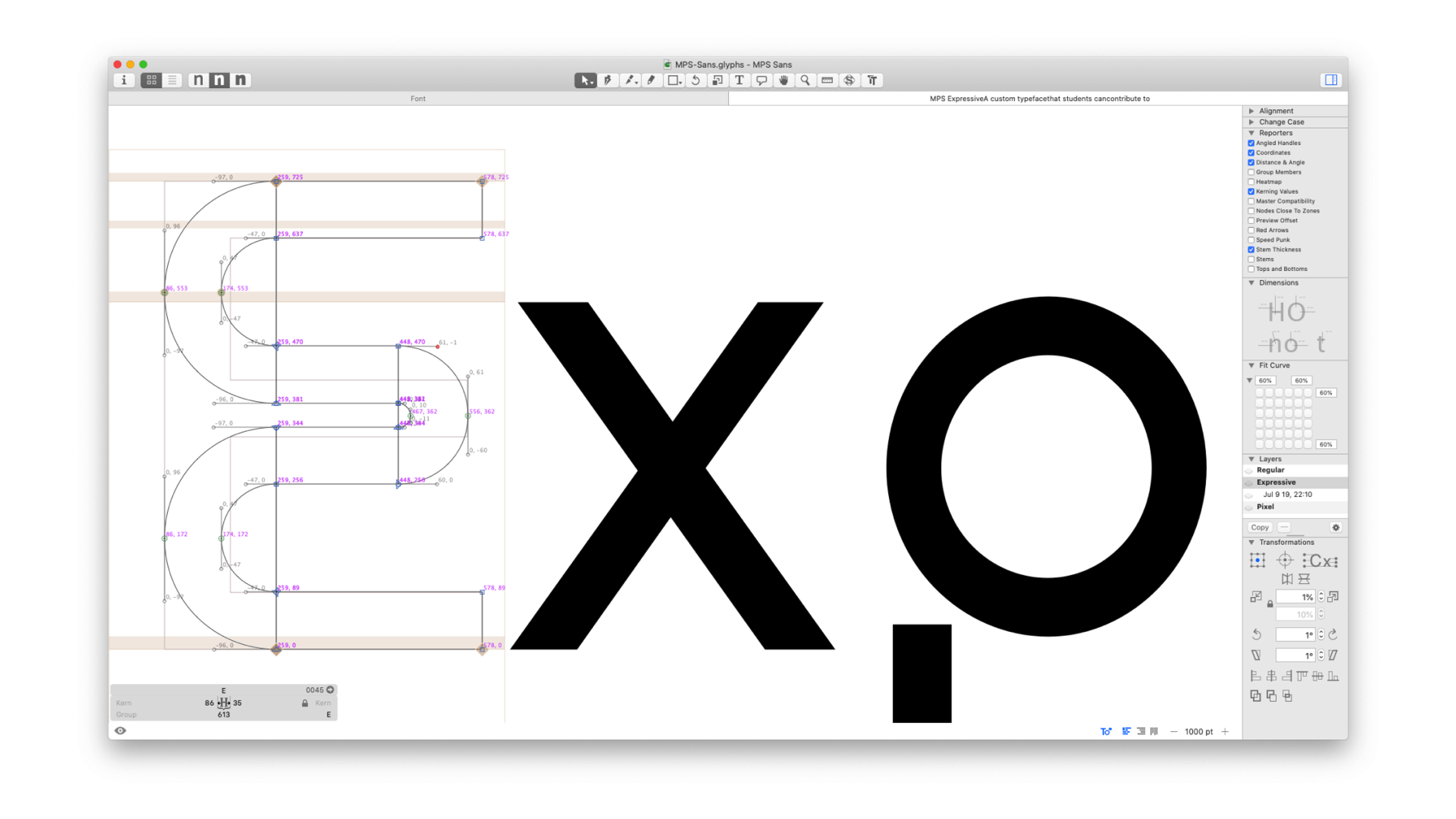Collapse the Fit Curve section
Image resolution: width=1456 pixels, height=819 pixels.
1251,365
